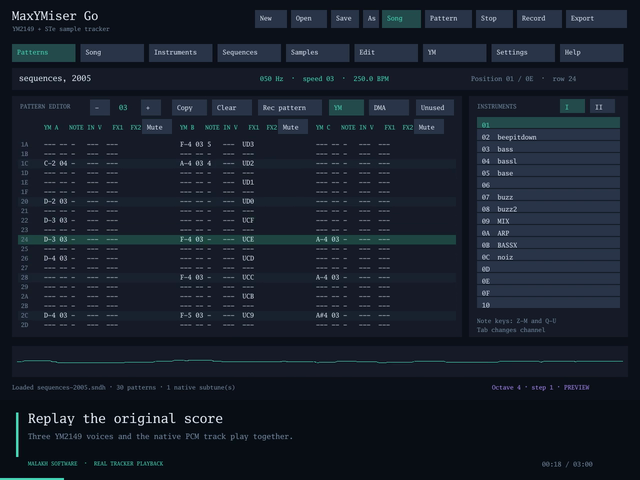This screenshot has width=640, height=480.
Task: Copy the current pattern
Action: [189, 108]
